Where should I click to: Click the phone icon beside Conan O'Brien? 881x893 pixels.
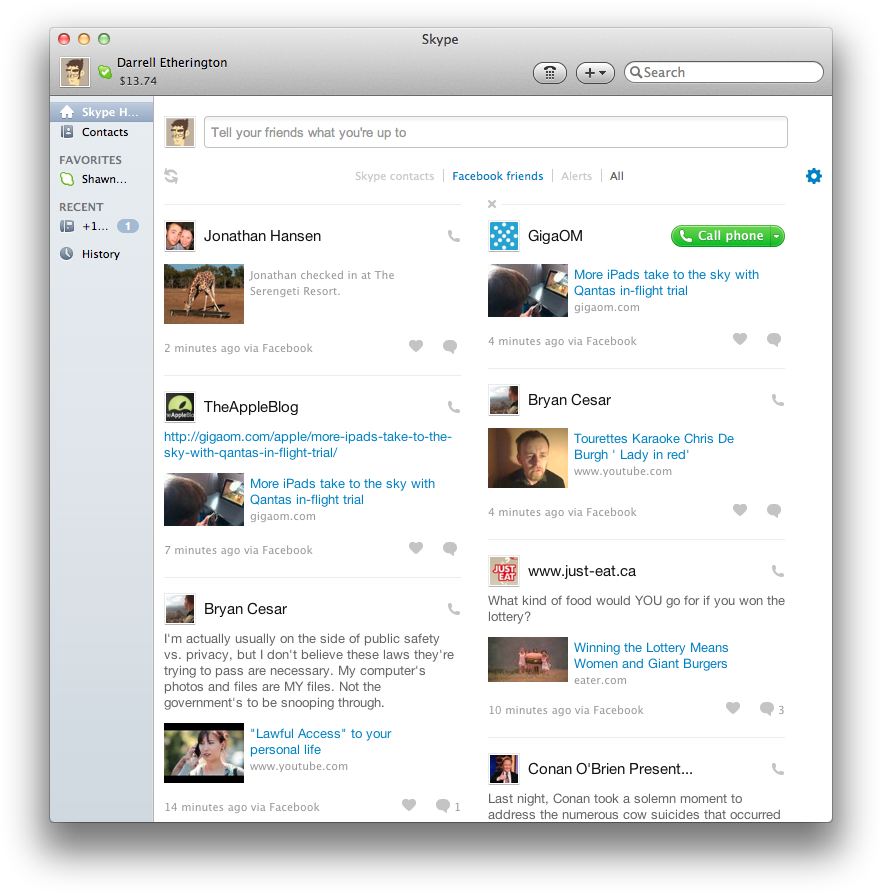778,769
